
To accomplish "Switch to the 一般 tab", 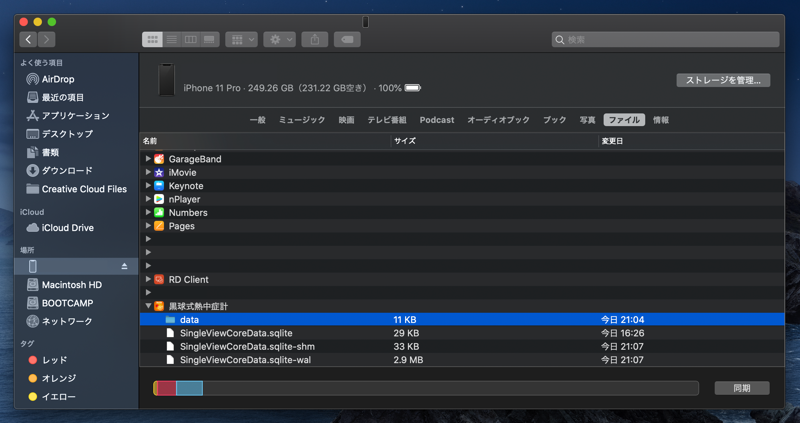I will [x=258, y=120].
